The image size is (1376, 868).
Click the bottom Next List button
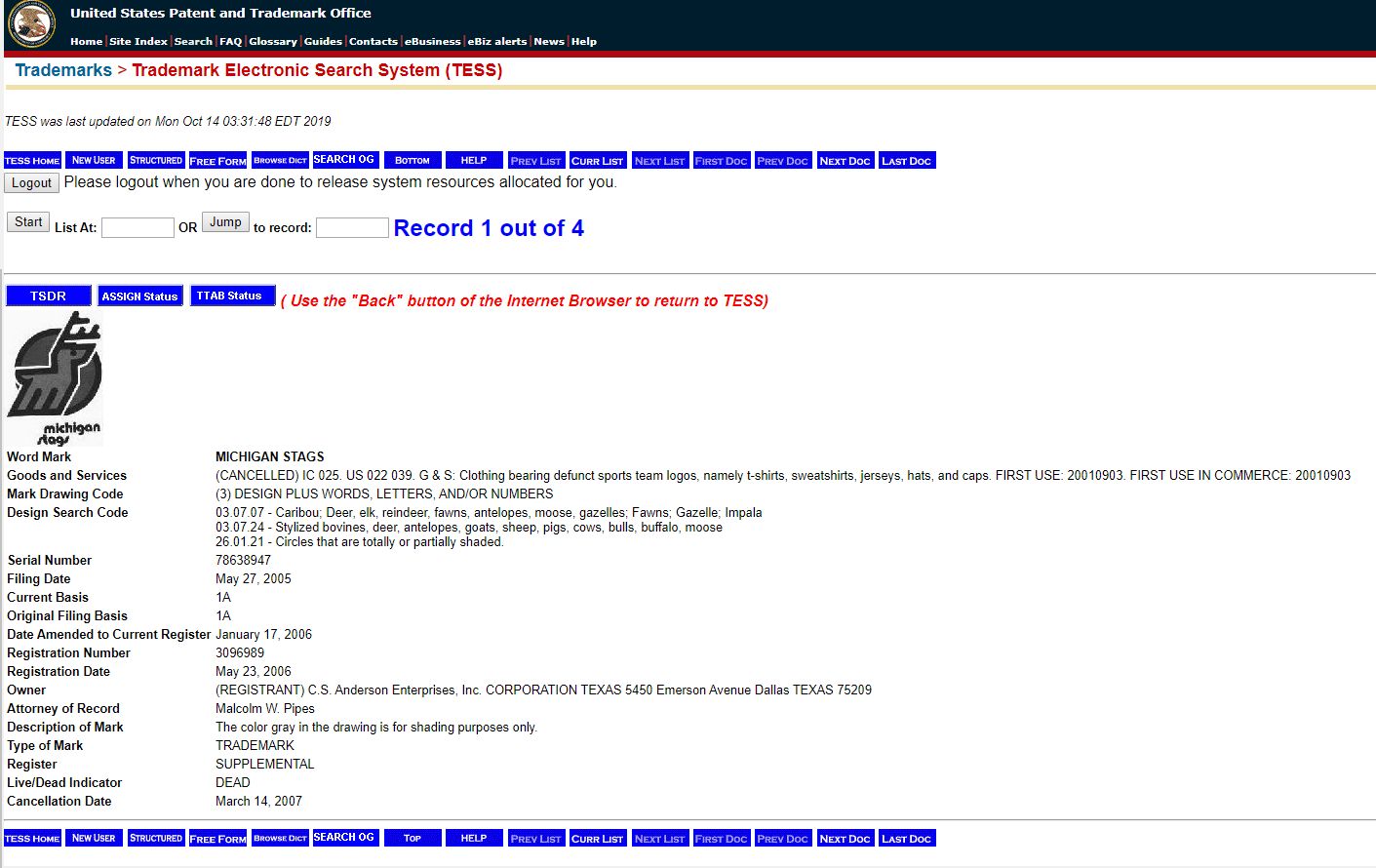coord(660,838)
